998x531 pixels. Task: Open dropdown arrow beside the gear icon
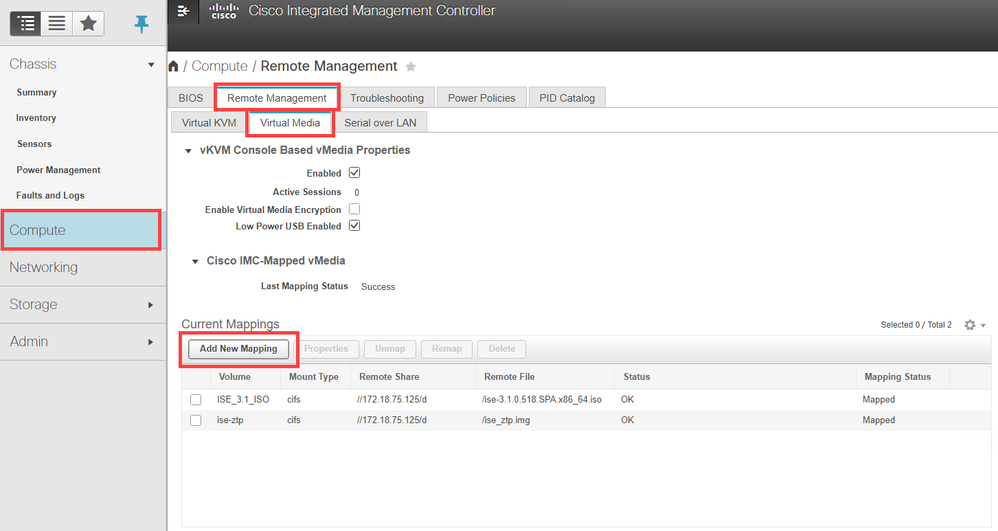pyautogui.click(x=983, y=325)
